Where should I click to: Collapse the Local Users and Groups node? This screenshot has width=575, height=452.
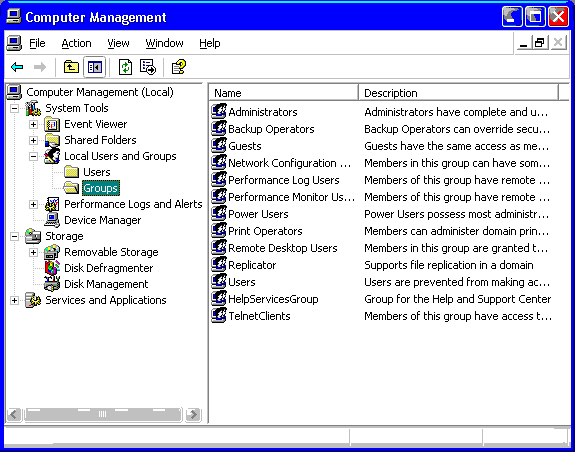tap(33, 157)
